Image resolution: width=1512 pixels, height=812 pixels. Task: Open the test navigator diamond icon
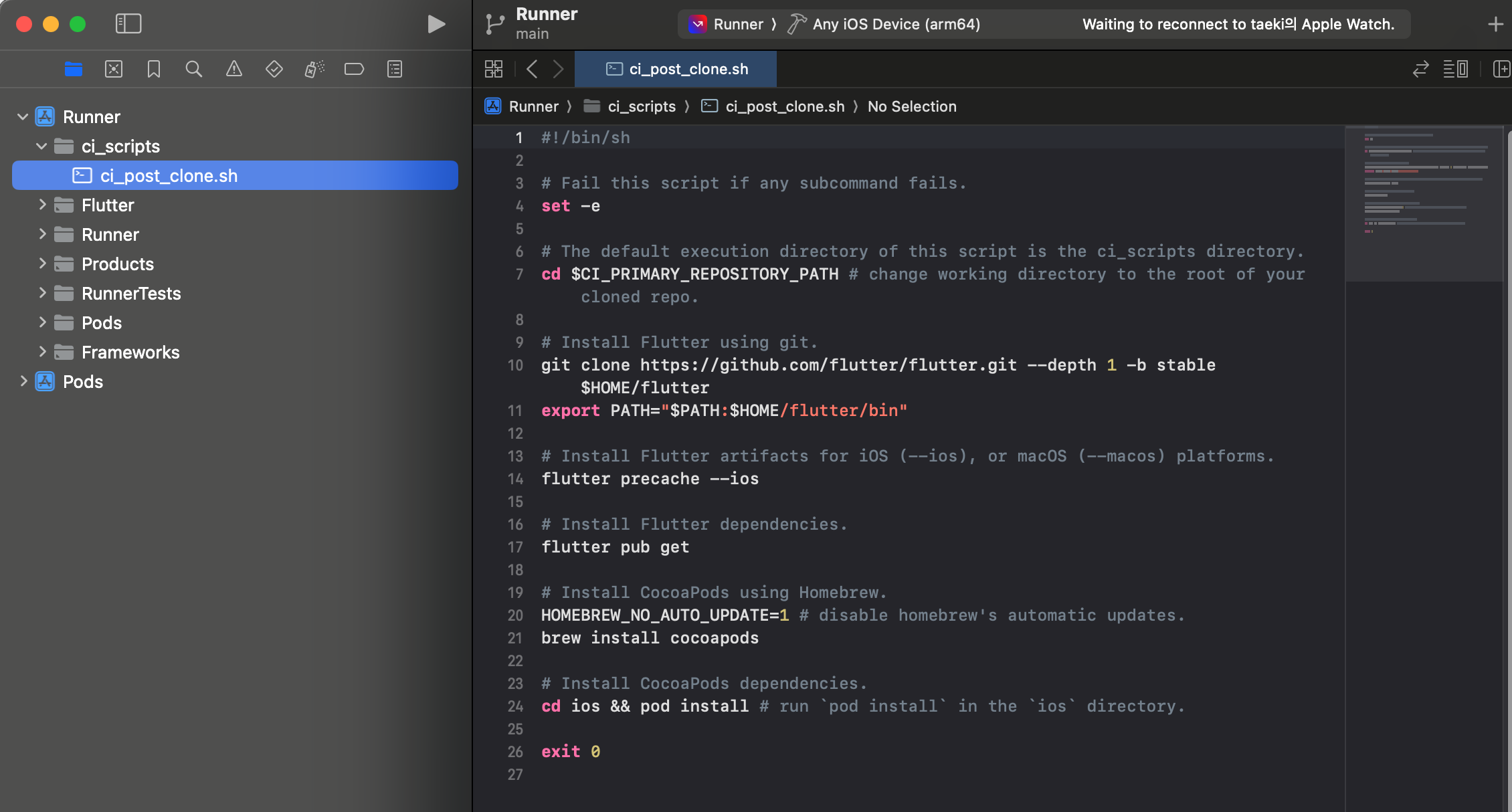[x=274, y=69]
